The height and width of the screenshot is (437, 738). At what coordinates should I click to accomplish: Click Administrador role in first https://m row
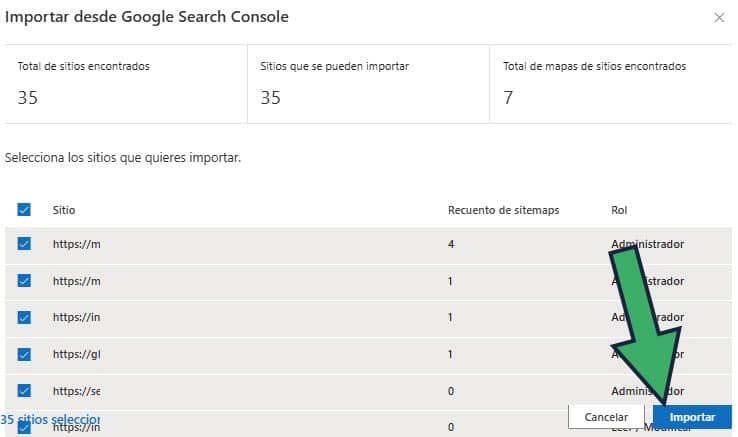(x=647, y=244)
